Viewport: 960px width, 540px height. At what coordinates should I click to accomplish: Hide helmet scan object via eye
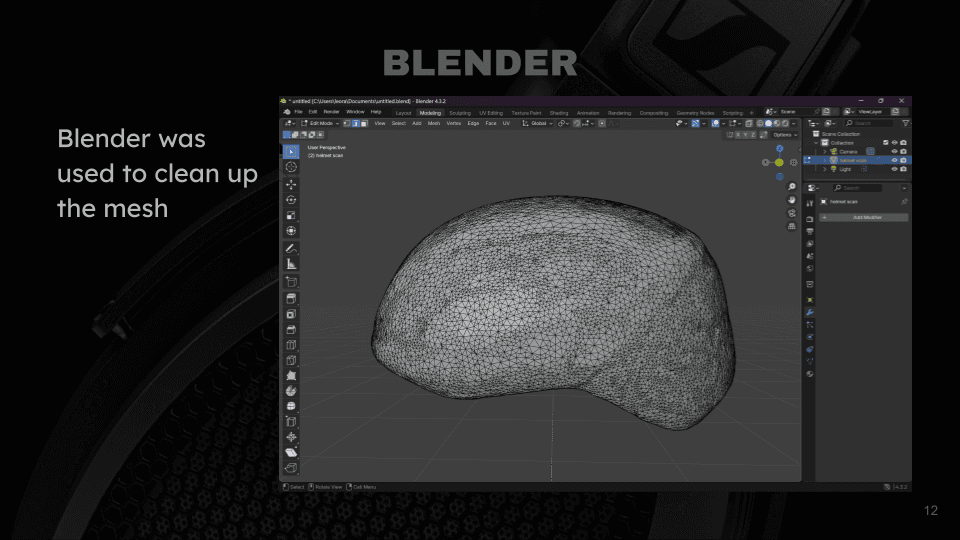coord(894,160)
